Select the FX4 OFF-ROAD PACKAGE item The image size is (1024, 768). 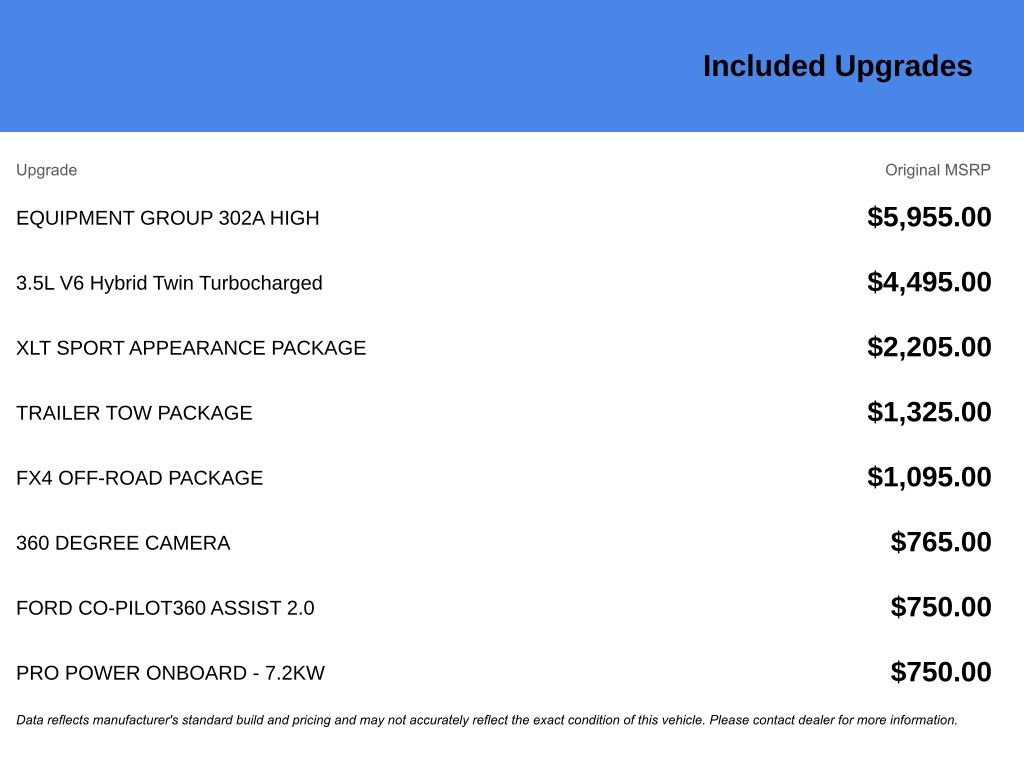pos(139,478)
